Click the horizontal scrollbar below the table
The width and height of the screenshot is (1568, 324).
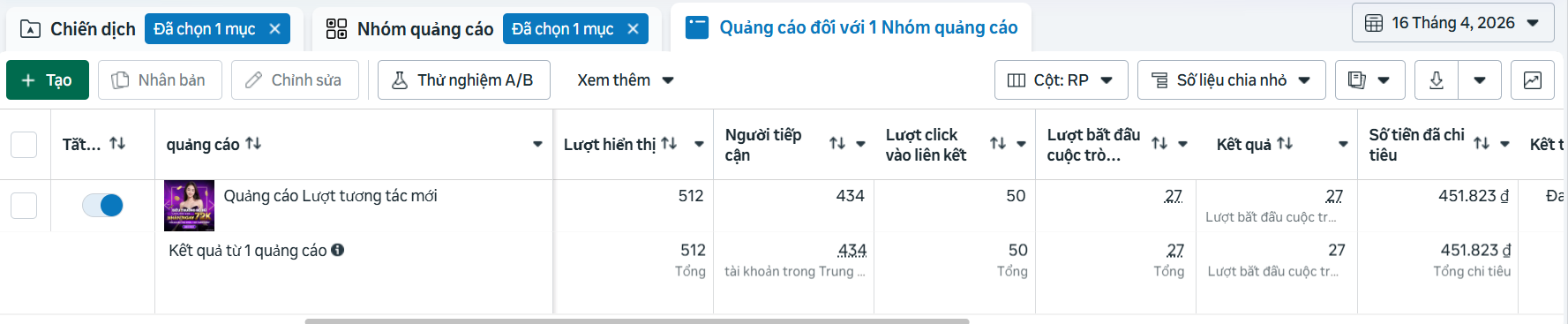click(x=637, y=320)
